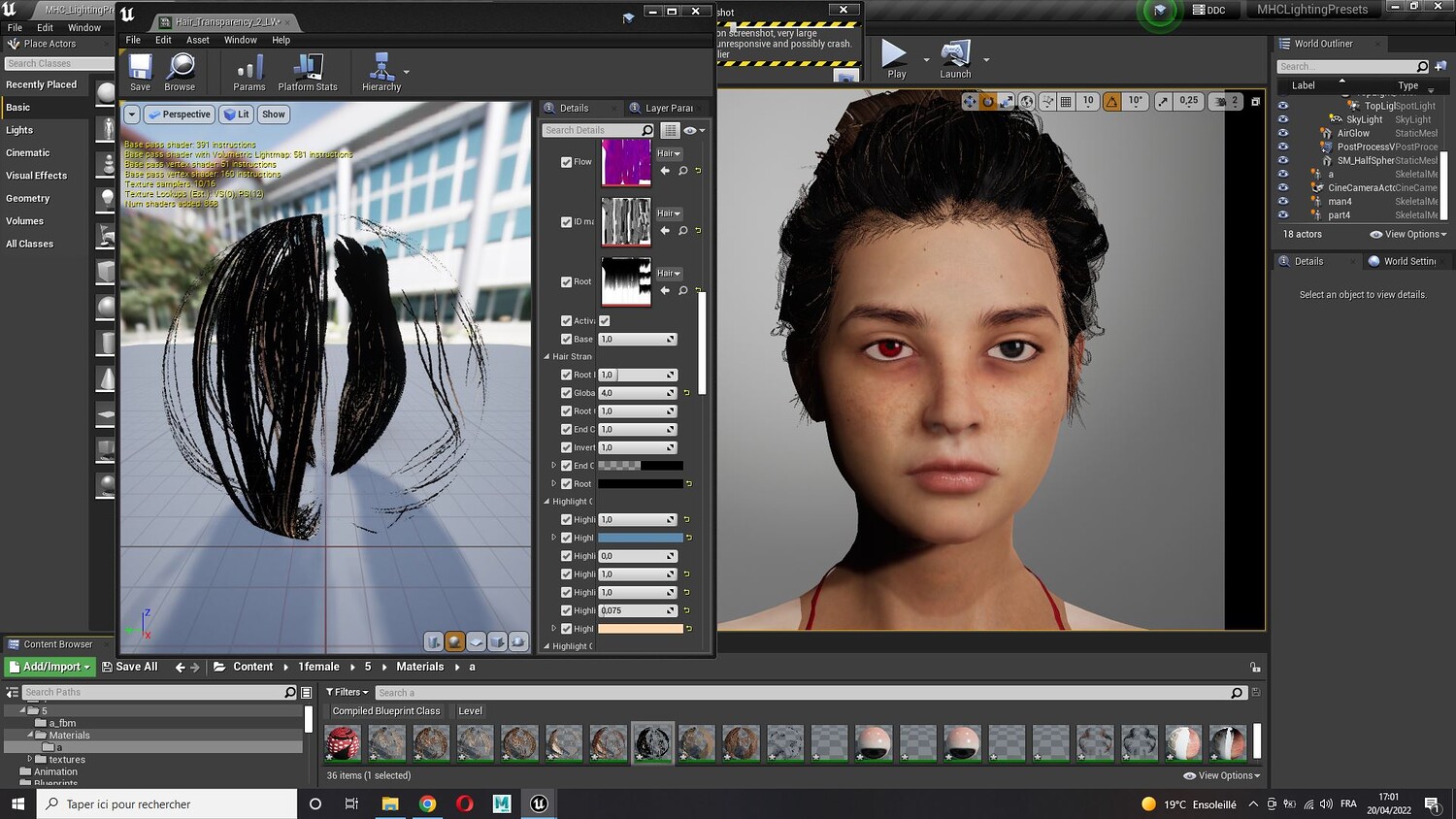Click Save All in the Content Browser
Screen dimensions: 1456x819
click(x=129, y=667)
